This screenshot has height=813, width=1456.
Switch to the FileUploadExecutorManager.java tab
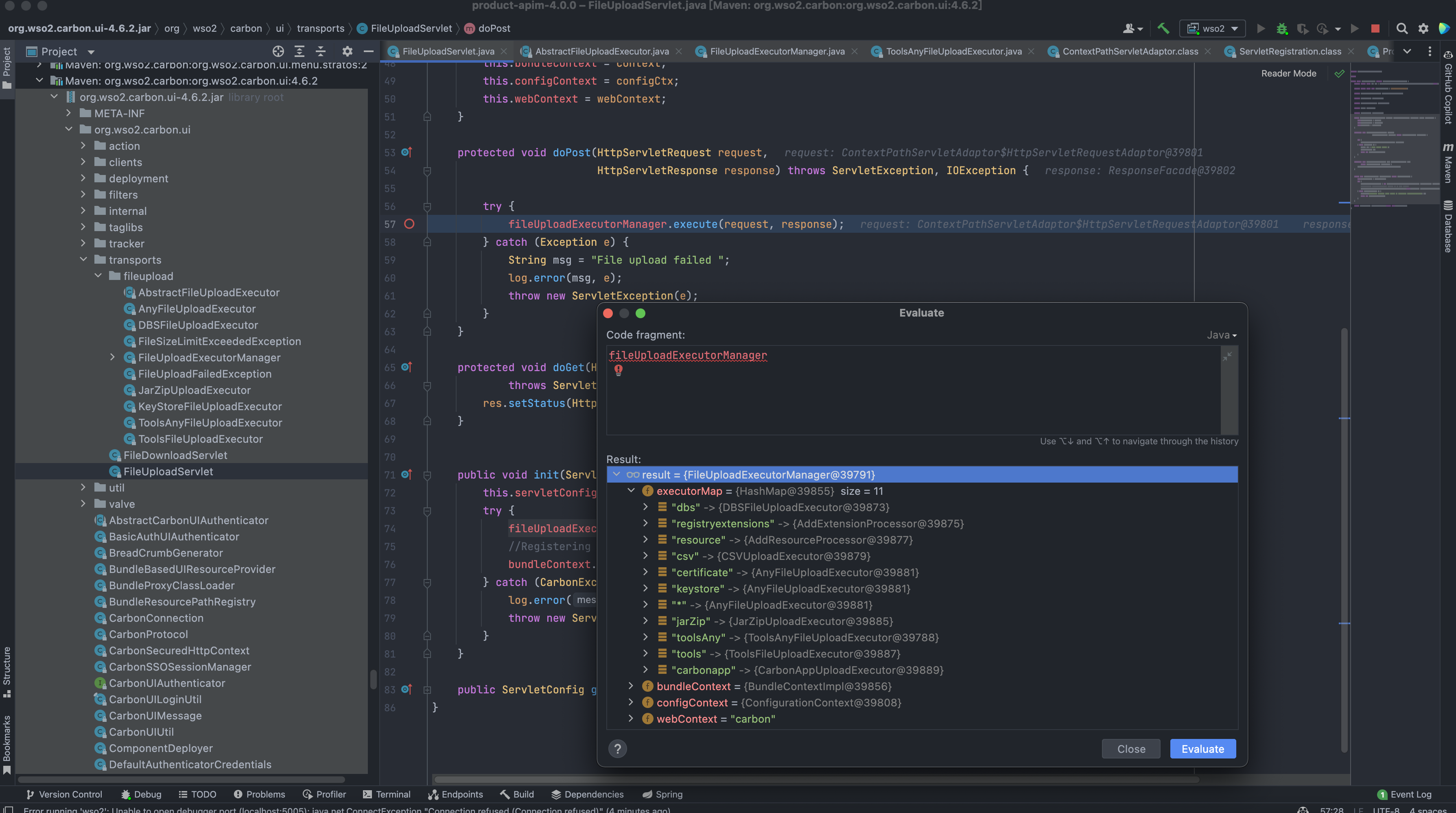tap(776, 51)
